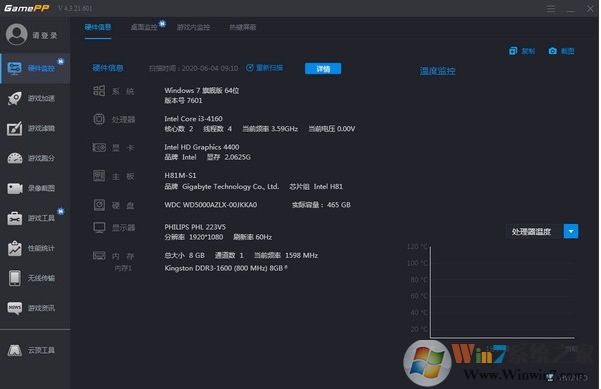Screen dimensions: 601x389
Task: Select the PHILIPS PHL 223V5 monitor text
Action: 195,227
